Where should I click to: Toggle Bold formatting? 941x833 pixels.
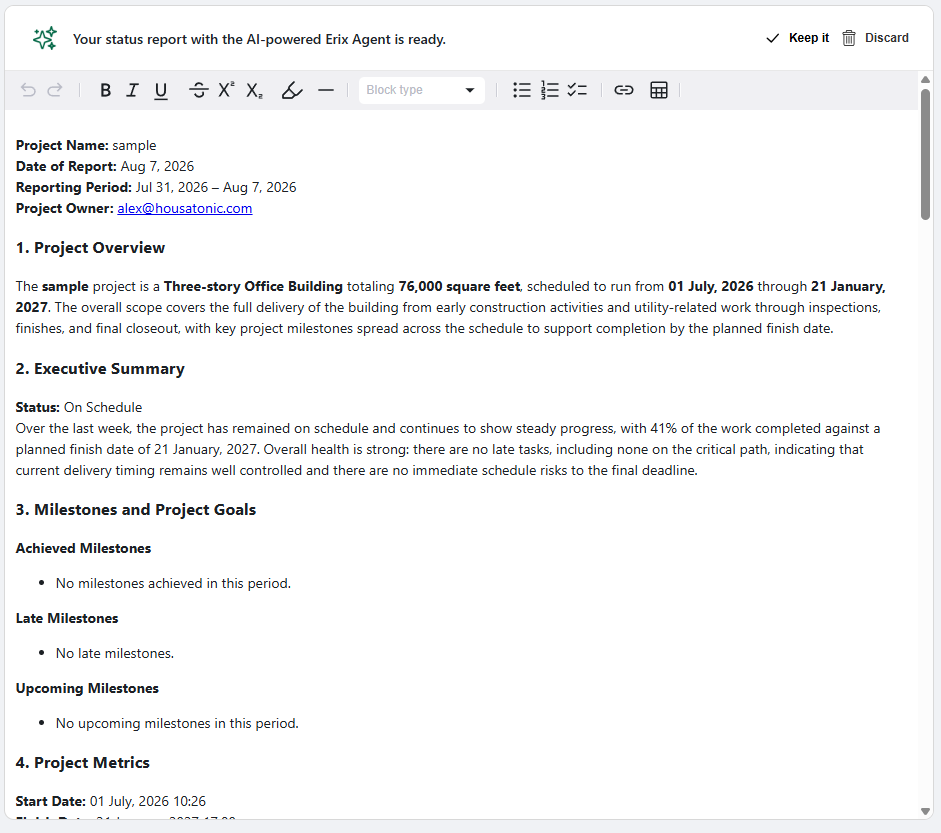coord(105,90)
